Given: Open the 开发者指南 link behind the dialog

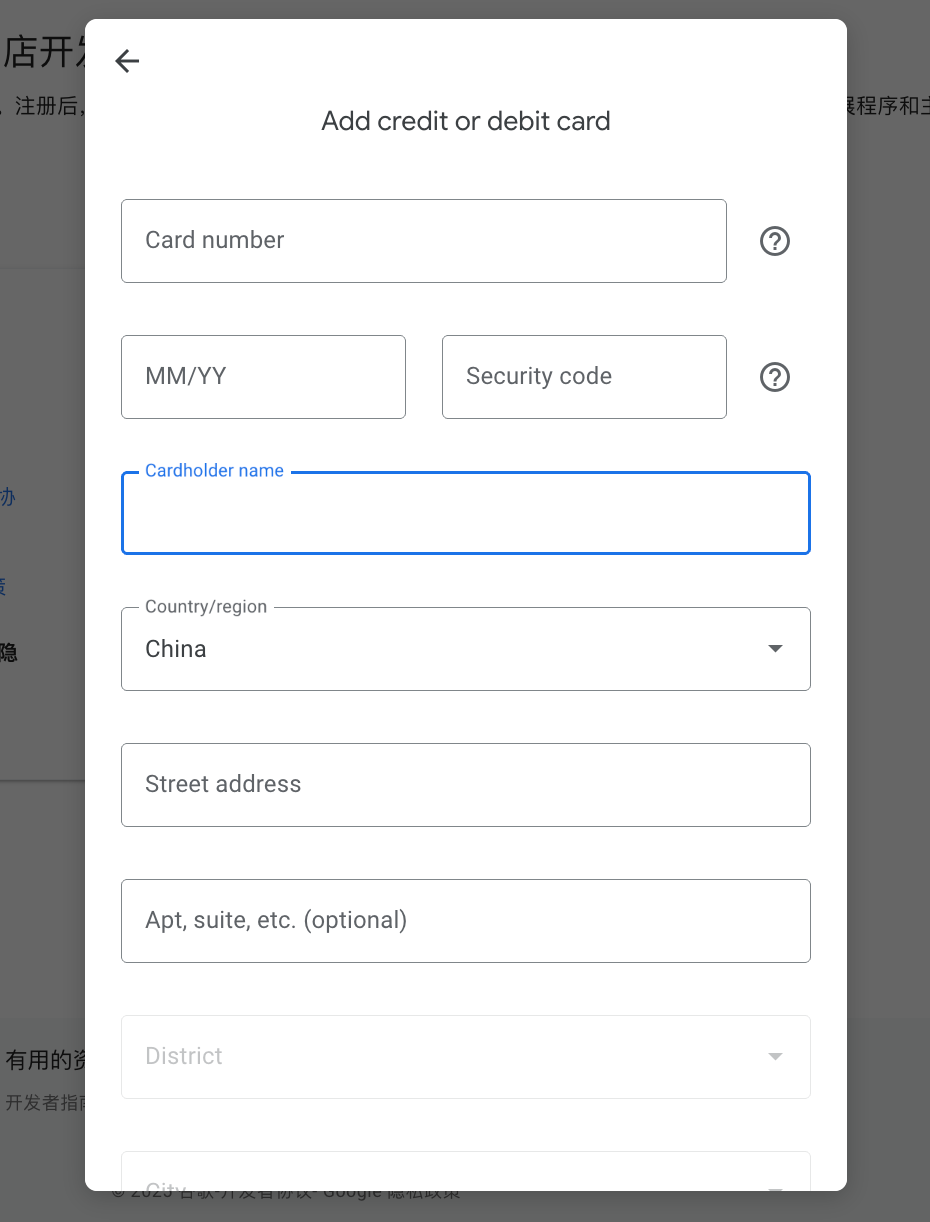Looking at the screenshot, I should [x=44, y=1103].
